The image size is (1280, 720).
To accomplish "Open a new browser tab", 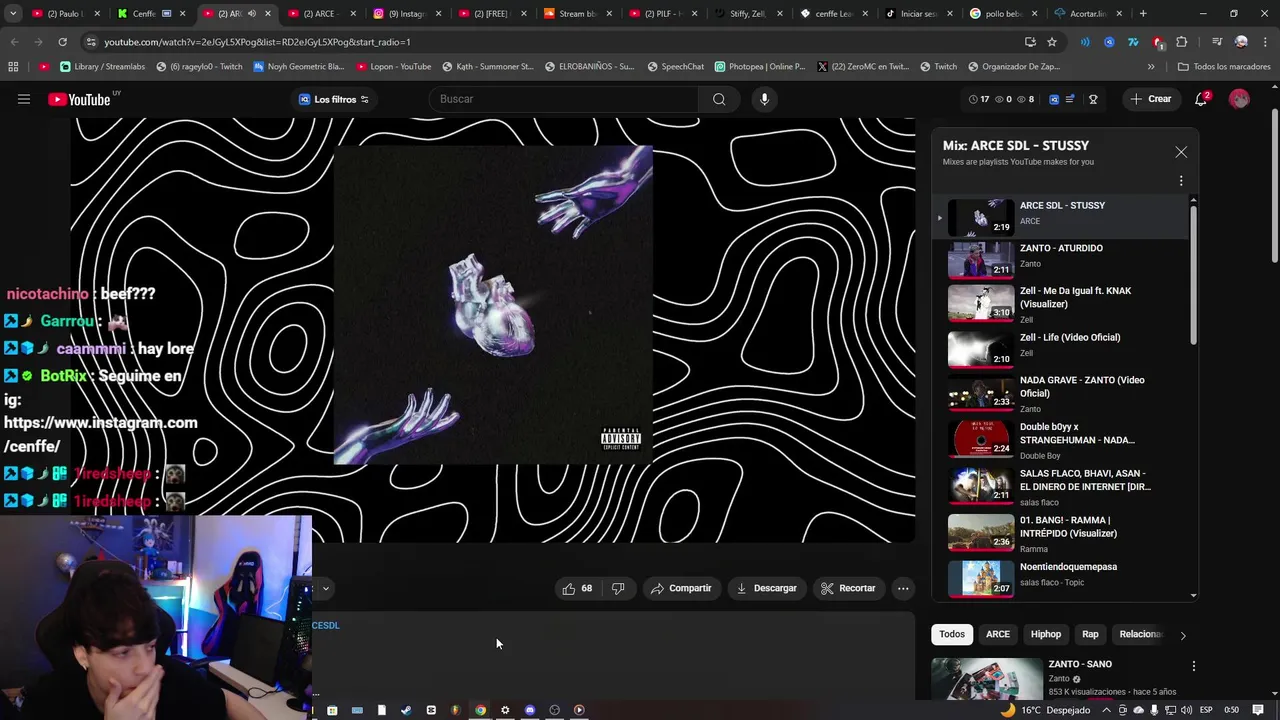I will pyautogui.click(x=1143, y=14).
